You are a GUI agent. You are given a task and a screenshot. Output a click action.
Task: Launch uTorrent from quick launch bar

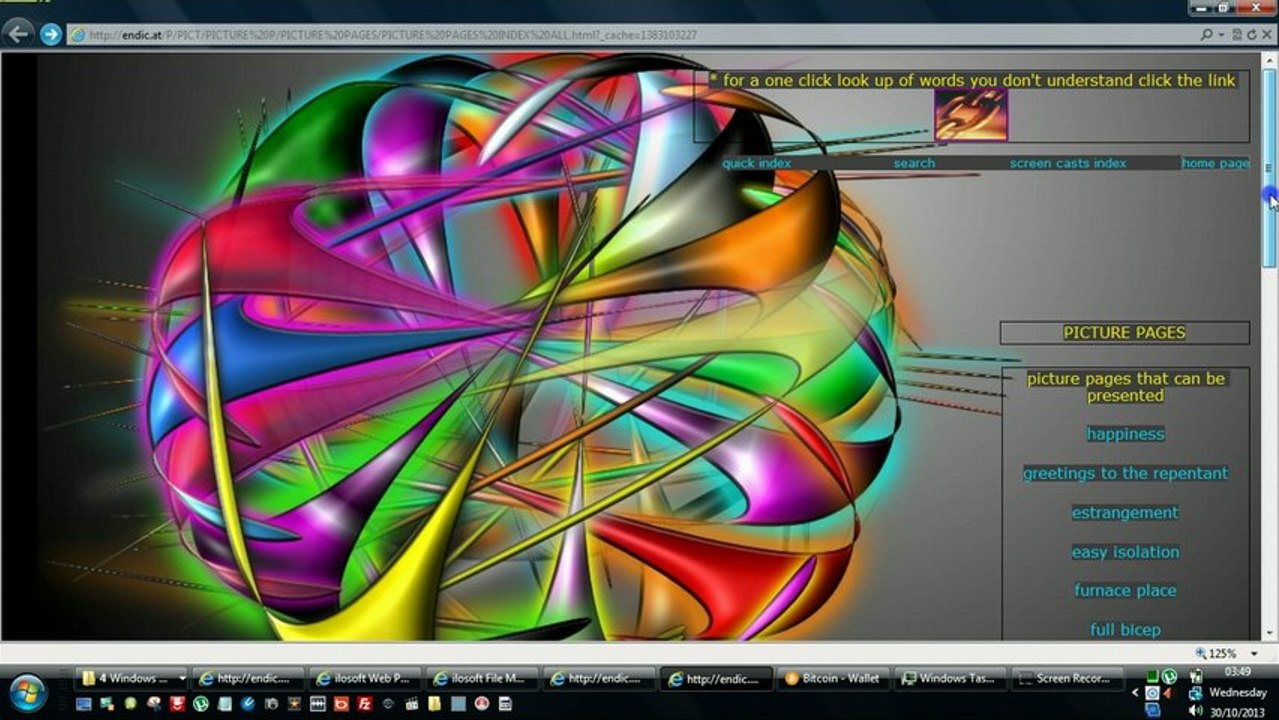tap(201, 704)
